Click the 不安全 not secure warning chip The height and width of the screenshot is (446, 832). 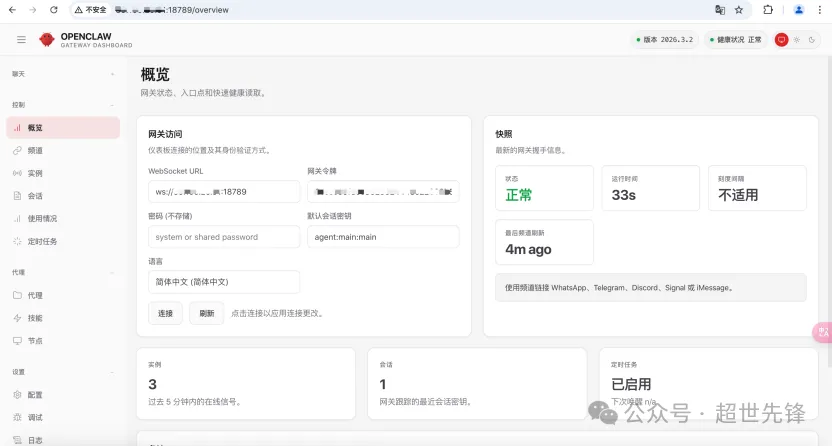(91, 10)
